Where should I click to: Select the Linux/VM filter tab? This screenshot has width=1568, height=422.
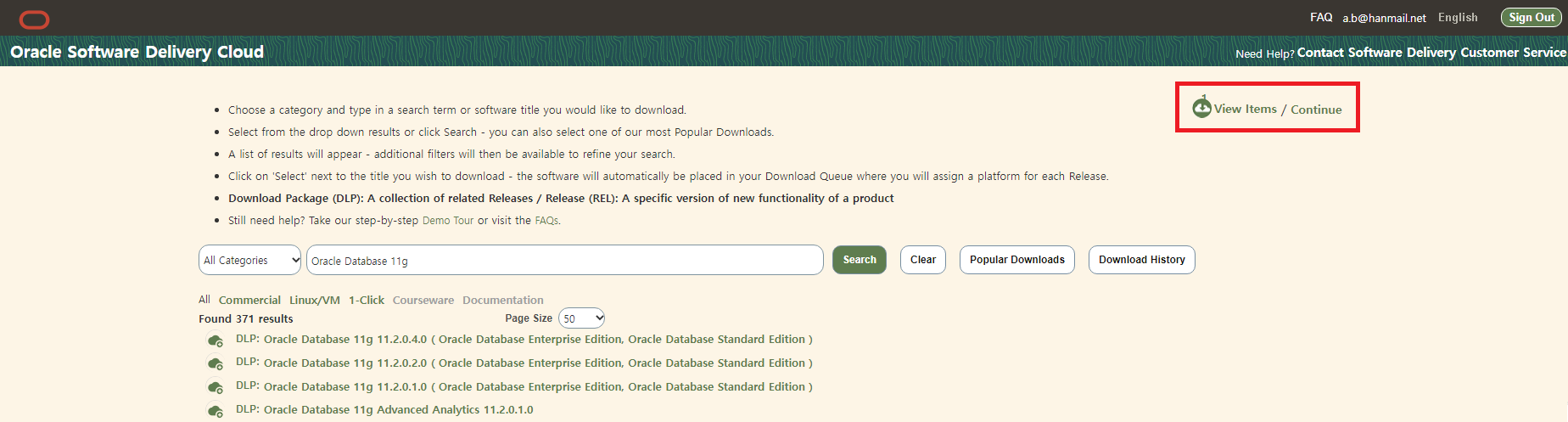pos(315,300)
